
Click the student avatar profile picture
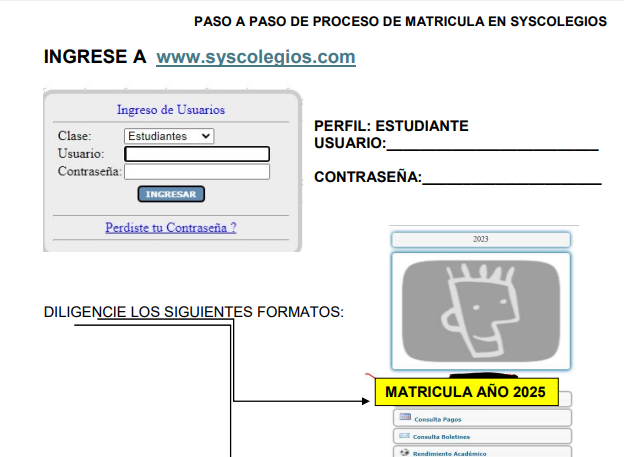click(480, 311)
